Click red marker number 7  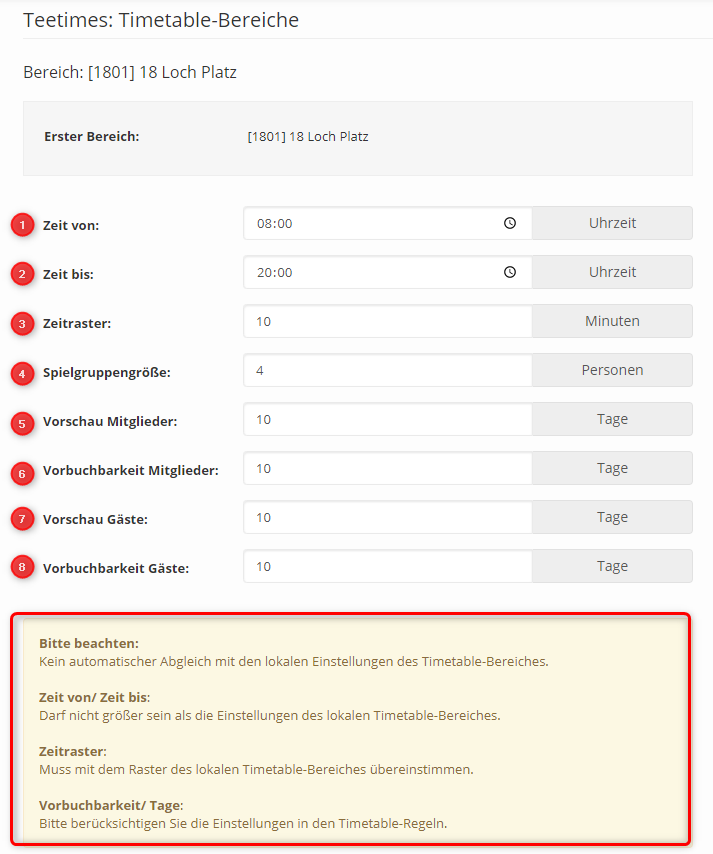point(22,519)
